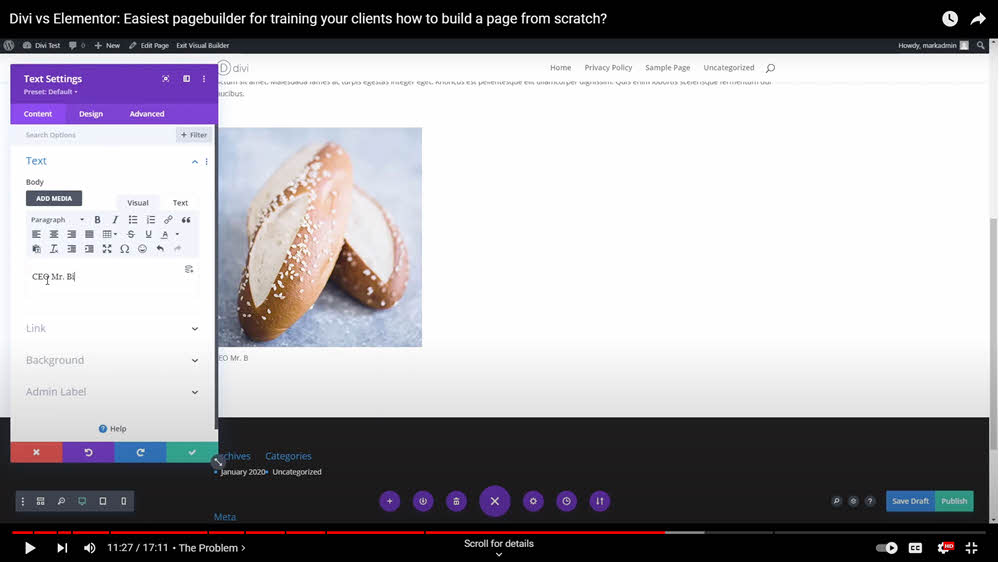Click the Save Draft button
Viewport: 999px width, 562px height.
click(x=910, y=501)
